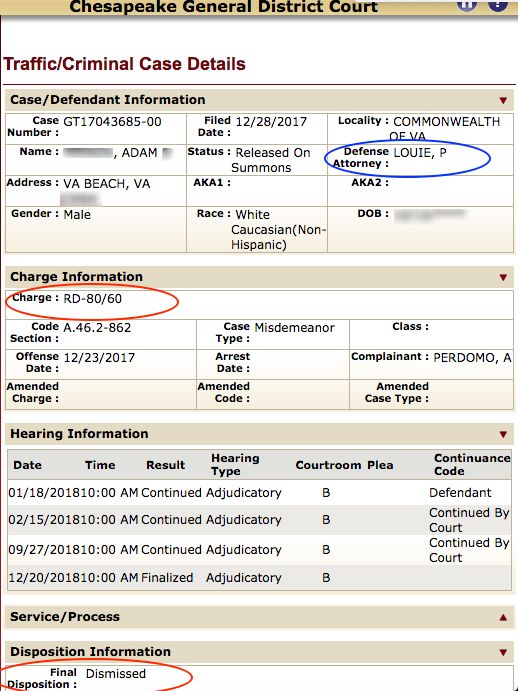Select the 01/18/2018 Continued hearing row
The height and width of the screenshot is (691, 518).
coord(259,492)
